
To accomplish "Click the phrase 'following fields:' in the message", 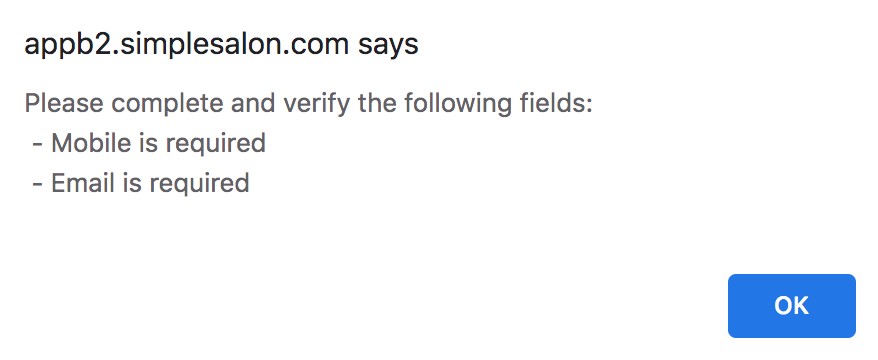I will pyautogui.click(x=498, y=104).
